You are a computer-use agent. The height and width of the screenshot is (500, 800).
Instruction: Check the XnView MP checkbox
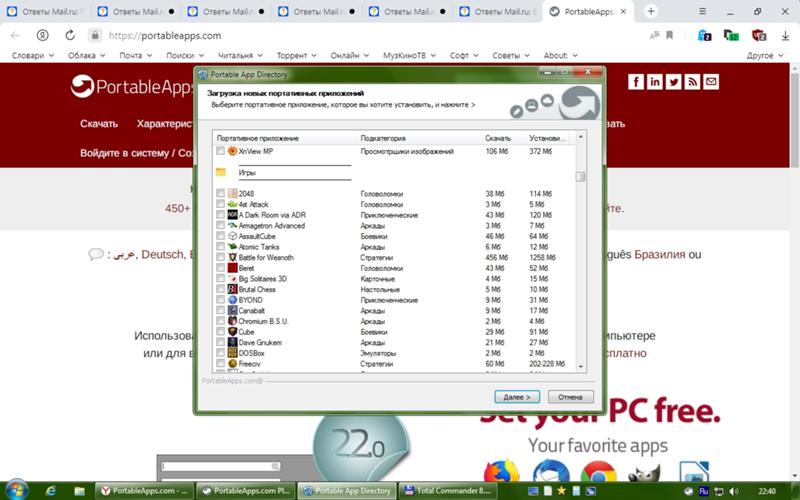point(220,151)
